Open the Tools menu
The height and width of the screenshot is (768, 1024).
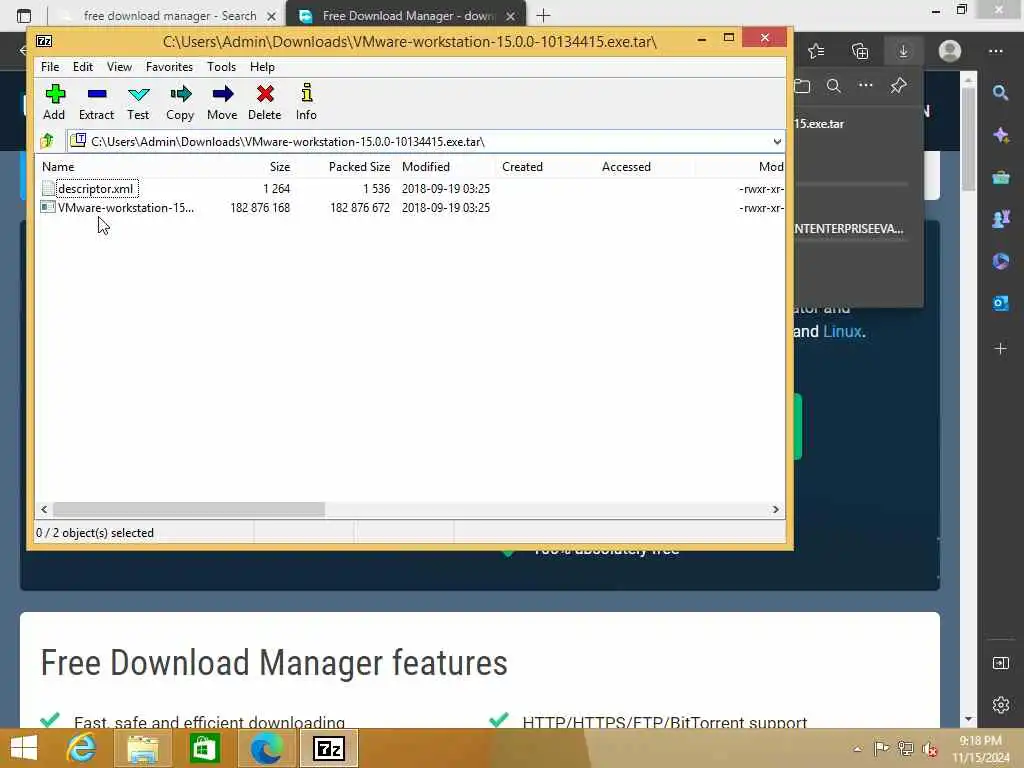click(221, 67)
